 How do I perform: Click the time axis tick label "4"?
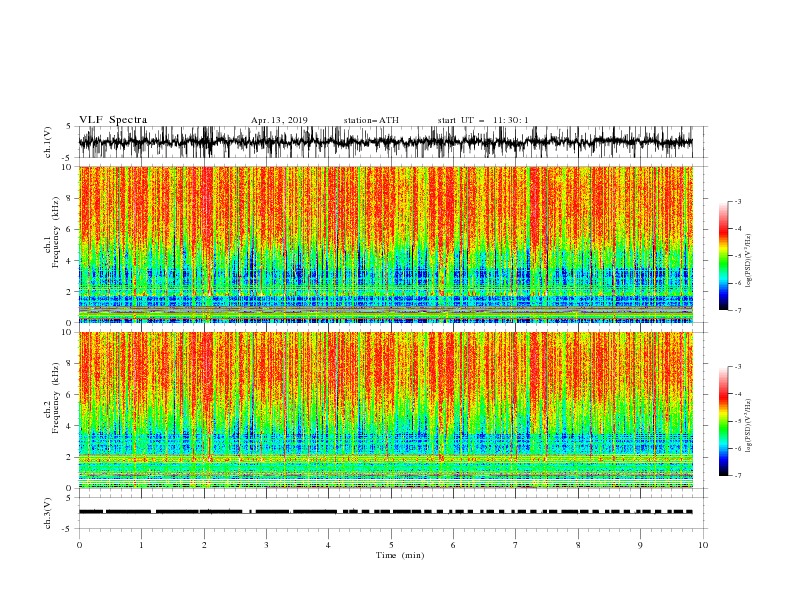[x=328, y=545]
